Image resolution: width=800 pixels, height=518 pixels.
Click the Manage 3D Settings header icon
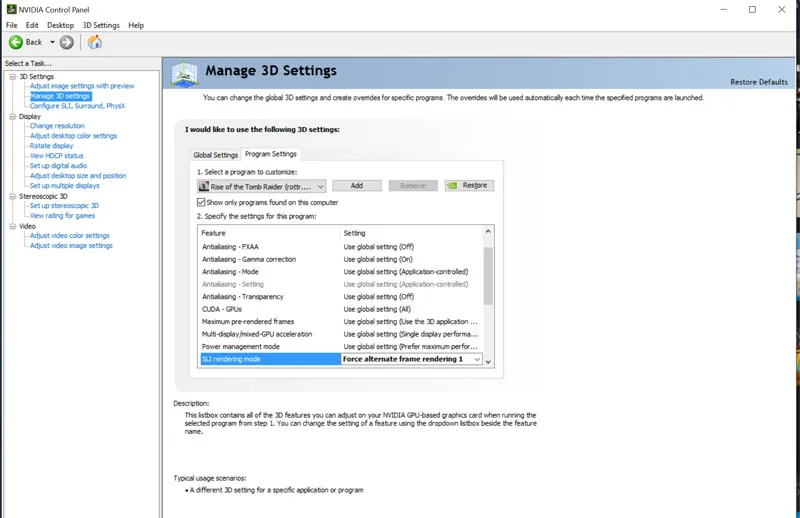tap(184, 73)
